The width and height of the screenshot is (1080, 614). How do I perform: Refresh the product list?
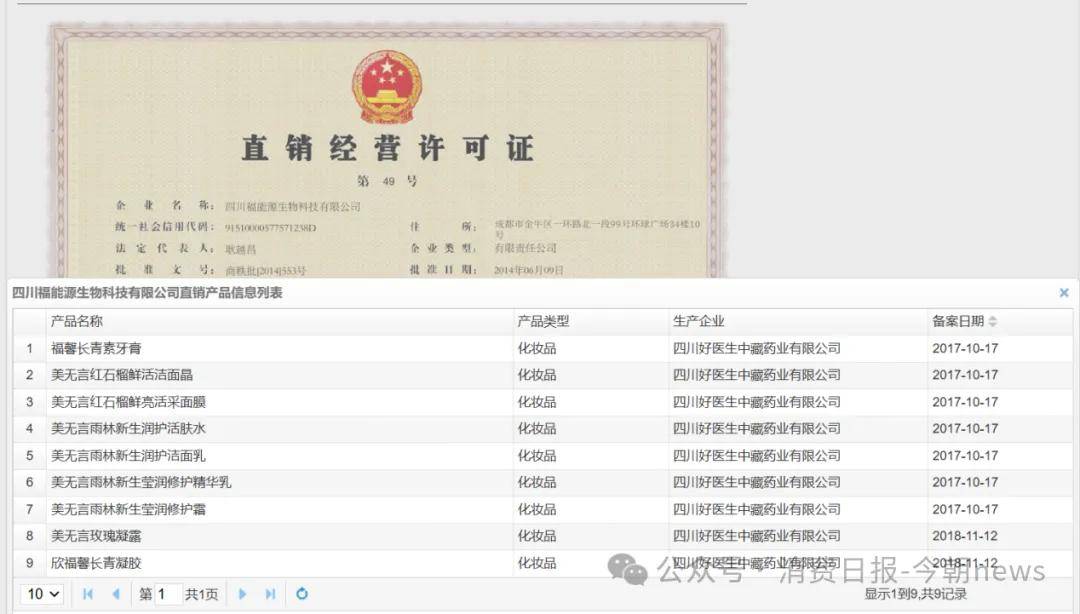pyautogui.click(x=302, y=593)
